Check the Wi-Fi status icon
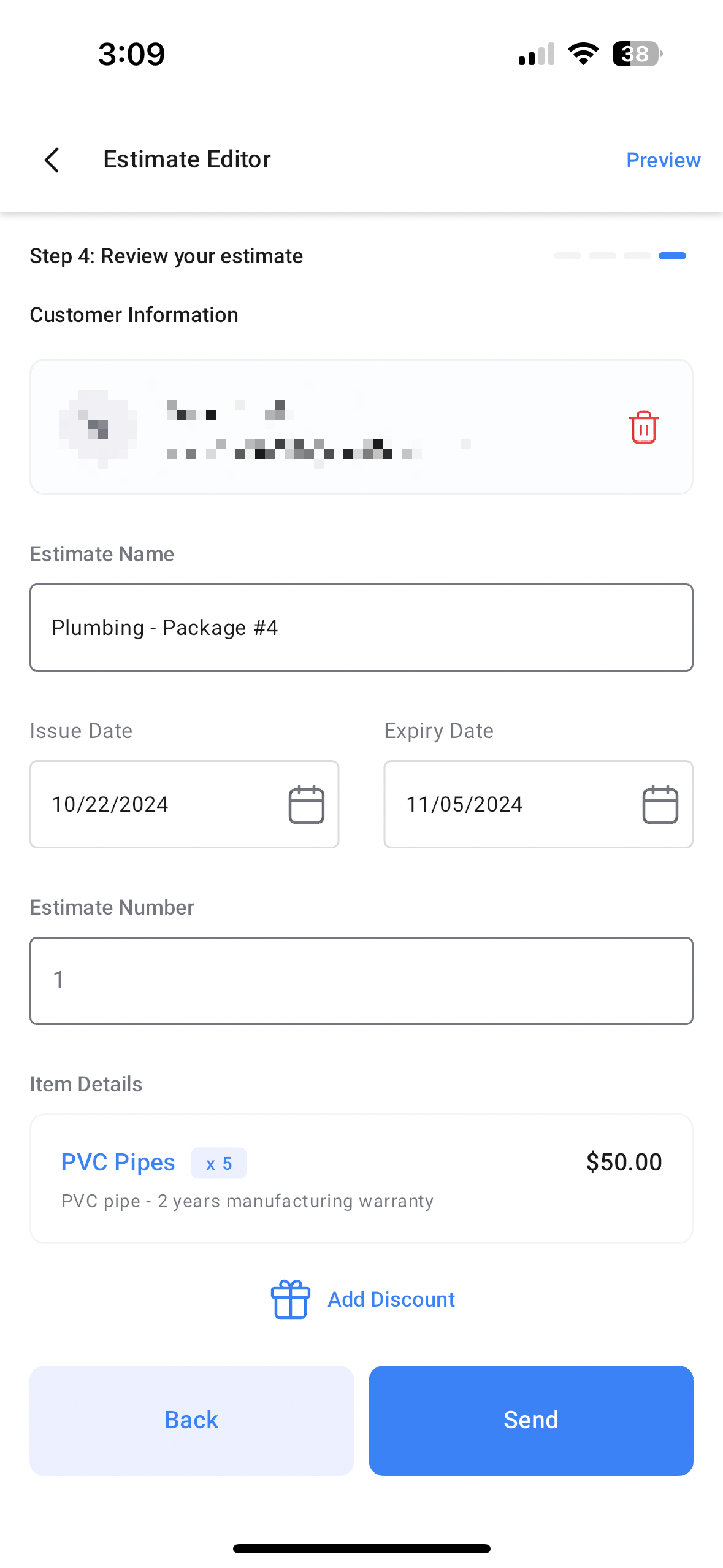This screenshot has width=723, height=1568. coord(583,54)
